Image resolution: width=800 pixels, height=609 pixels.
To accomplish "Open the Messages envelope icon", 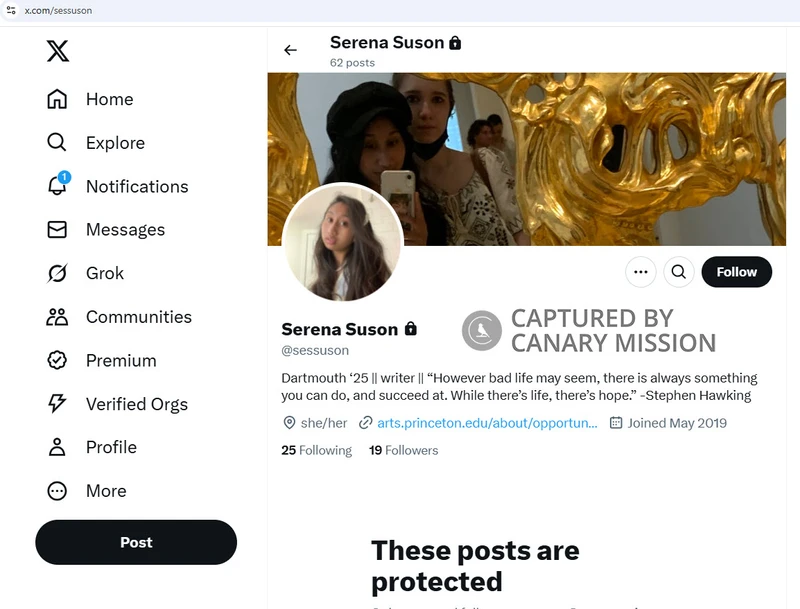I will (57, 230).
